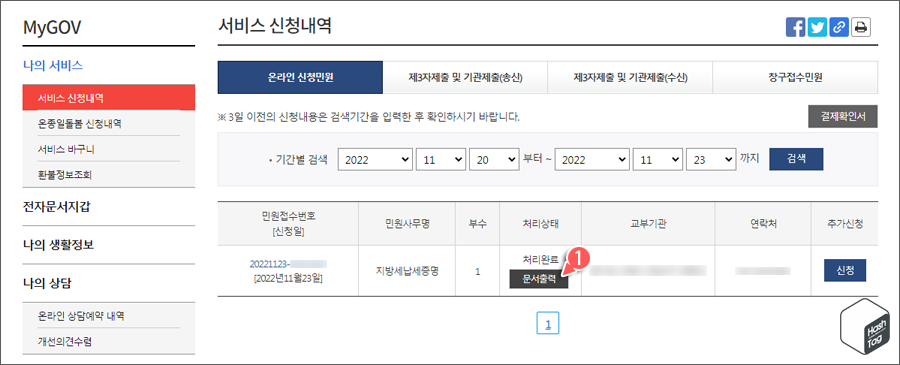Click 연락처 column header
The height and width of the screenshot is (365, 900).
pos(763,224)
